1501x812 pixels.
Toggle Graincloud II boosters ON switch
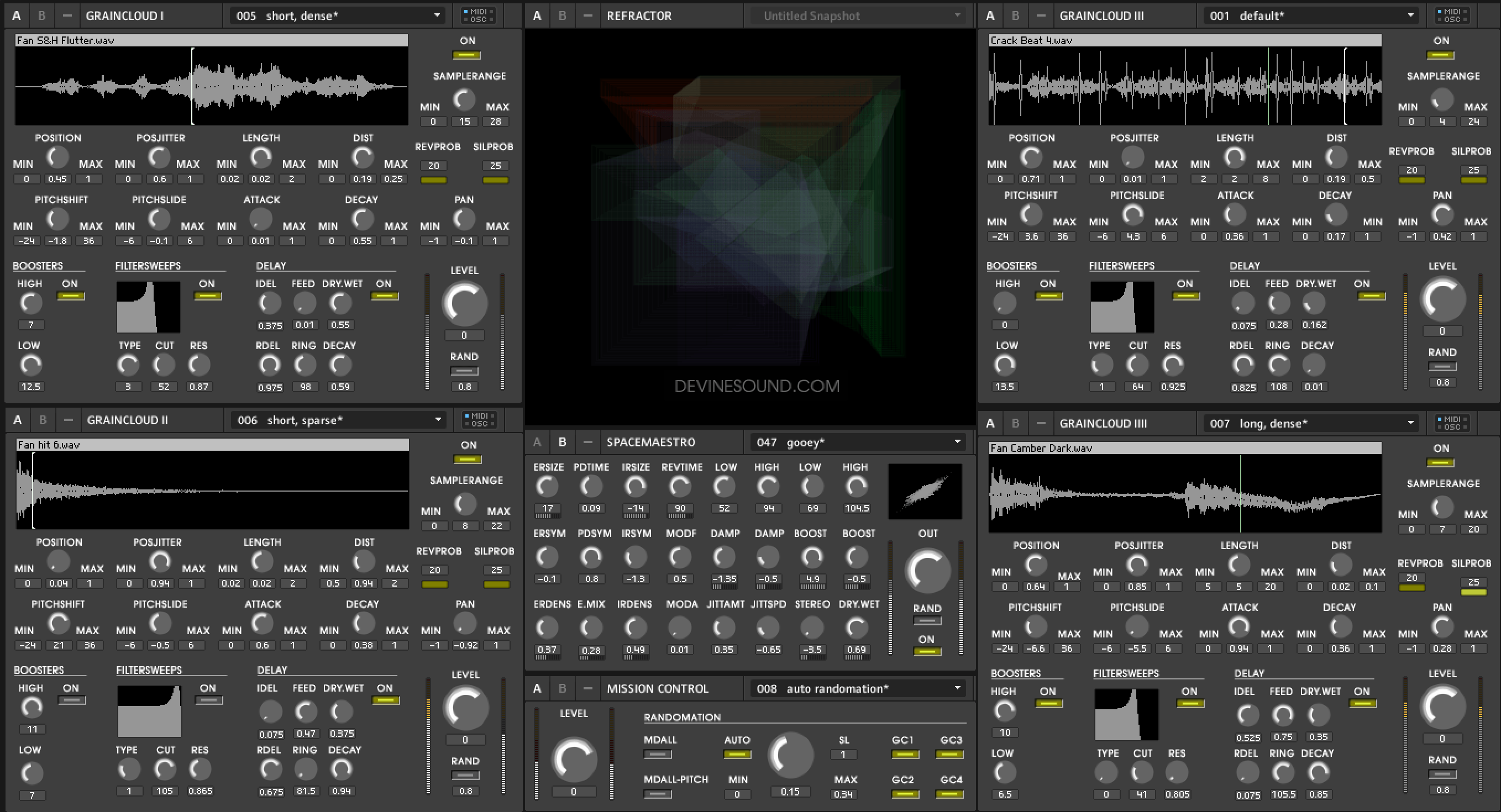[72, 700]
